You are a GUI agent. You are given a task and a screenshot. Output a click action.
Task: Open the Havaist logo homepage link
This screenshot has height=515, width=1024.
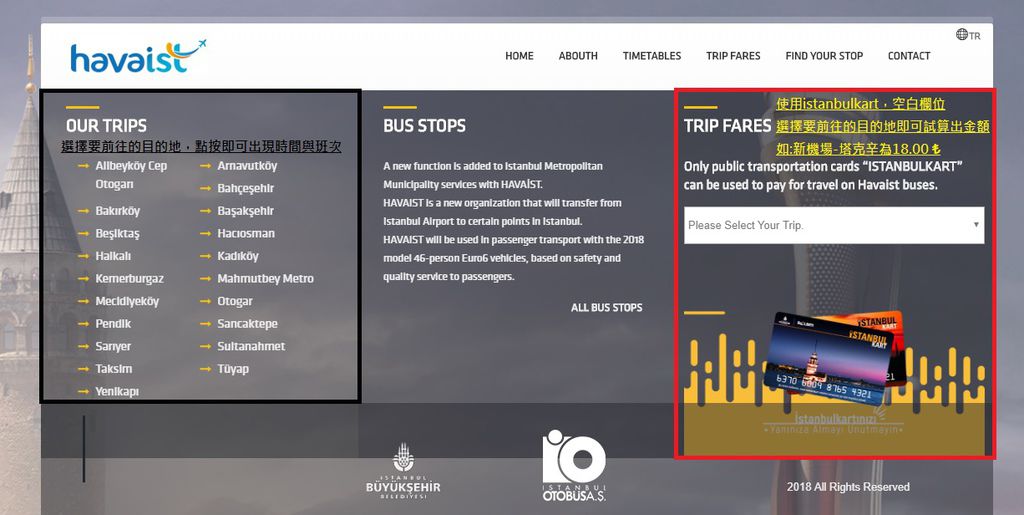pos(138,57)
